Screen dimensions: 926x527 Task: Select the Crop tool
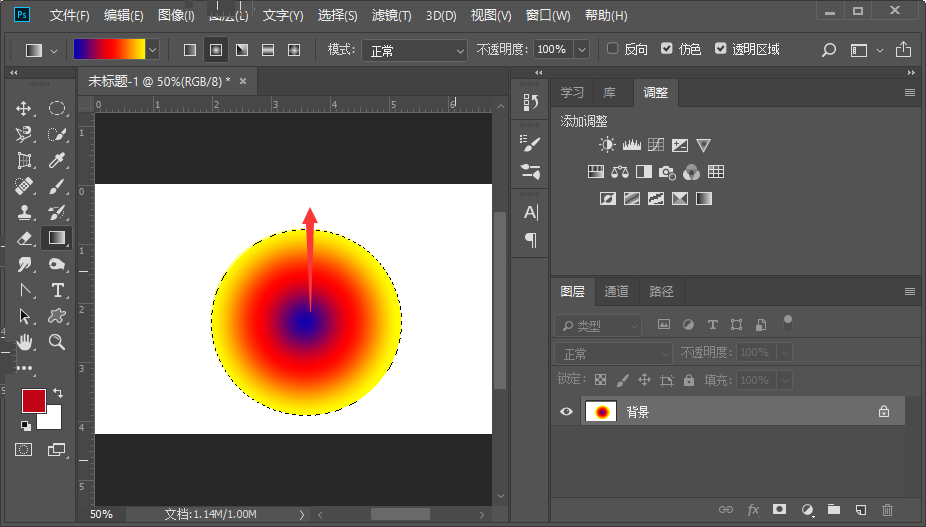pyautogui.click(x=24, y=160)
